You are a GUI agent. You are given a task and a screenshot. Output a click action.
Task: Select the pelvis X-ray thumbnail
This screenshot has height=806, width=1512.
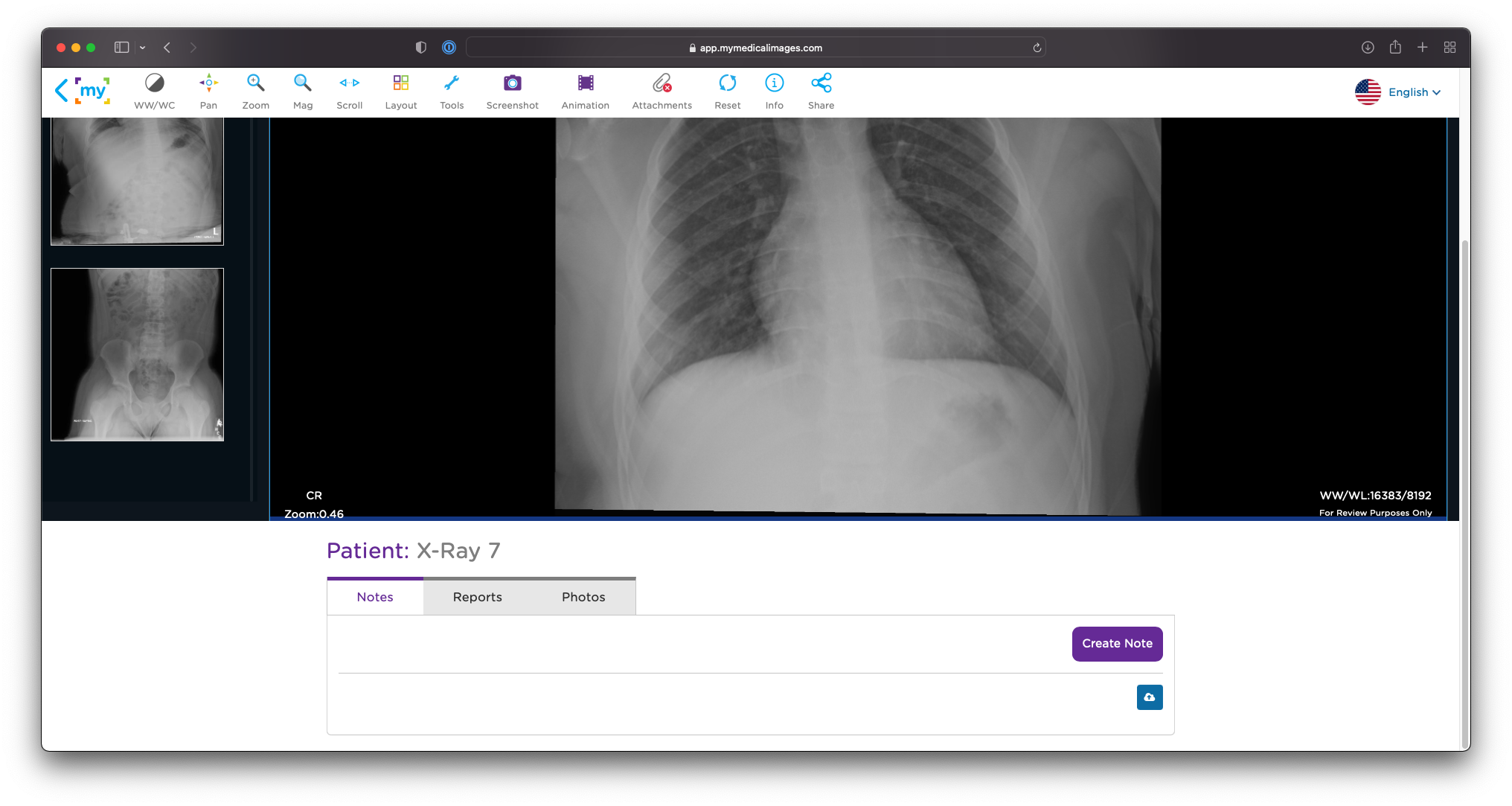137,354
